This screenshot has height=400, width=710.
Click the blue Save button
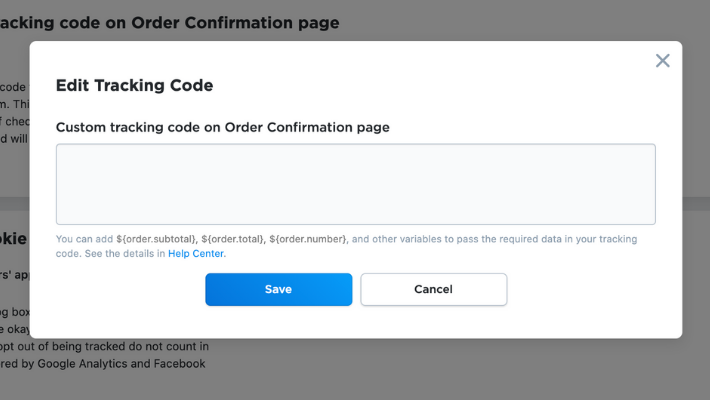278,289
